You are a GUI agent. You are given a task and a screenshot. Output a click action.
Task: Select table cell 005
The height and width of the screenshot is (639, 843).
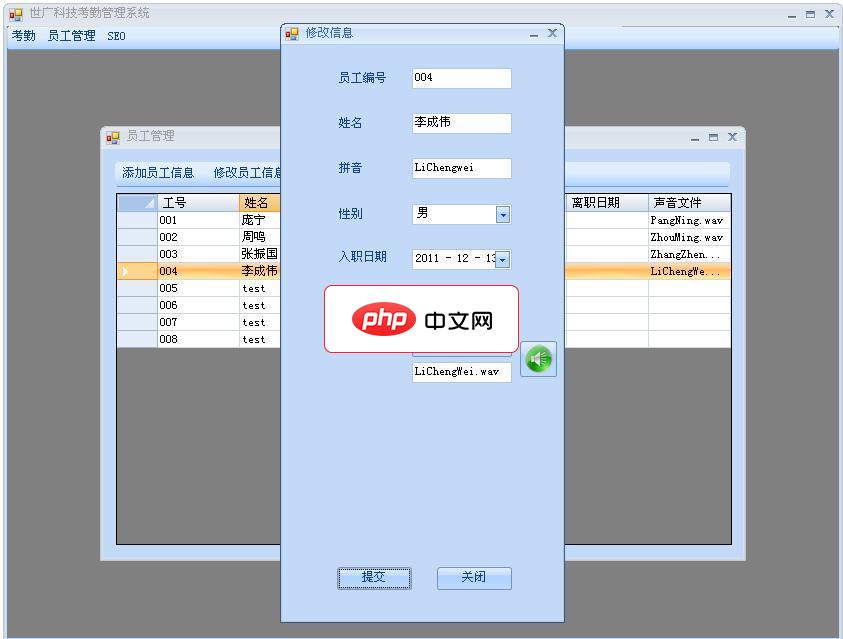pos(198,289)
